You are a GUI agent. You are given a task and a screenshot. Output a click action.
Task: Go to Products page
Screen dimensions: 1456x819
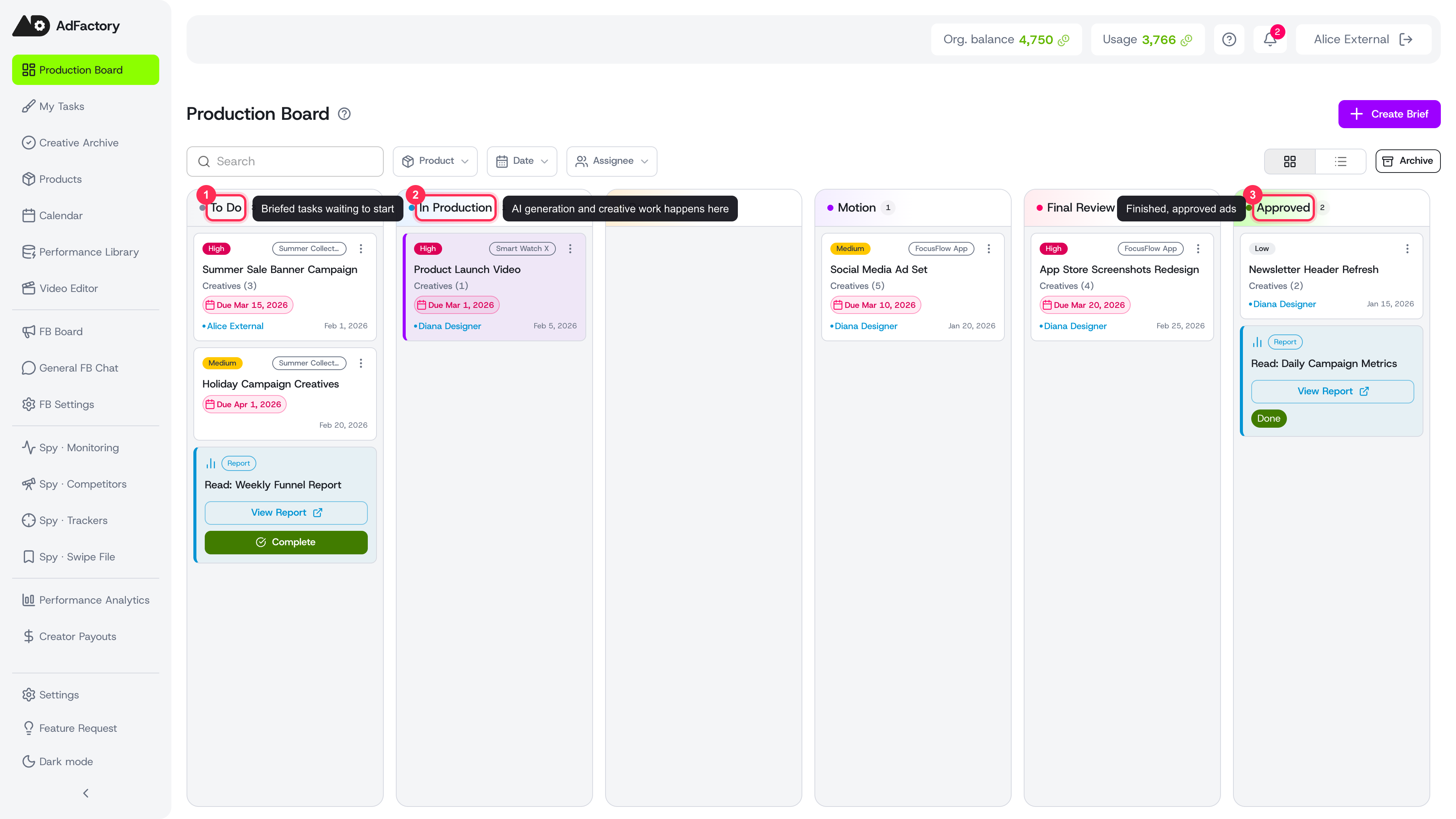[86, 179]
